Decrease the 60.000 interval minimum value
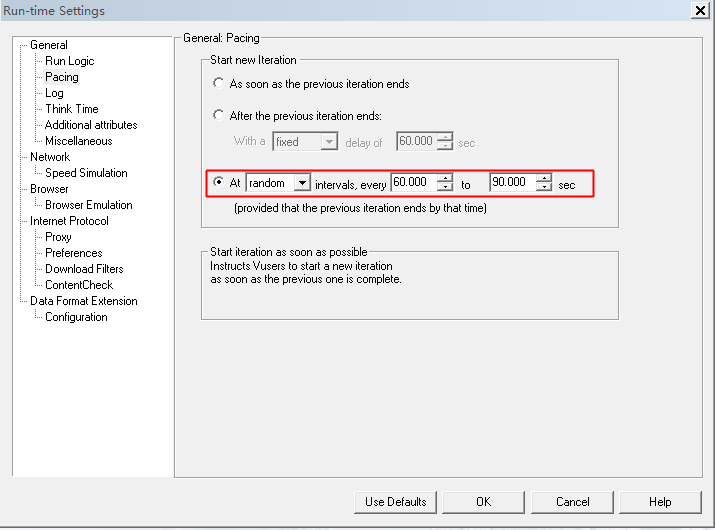The height and width of the screenshot is (530, 715). 445,187
